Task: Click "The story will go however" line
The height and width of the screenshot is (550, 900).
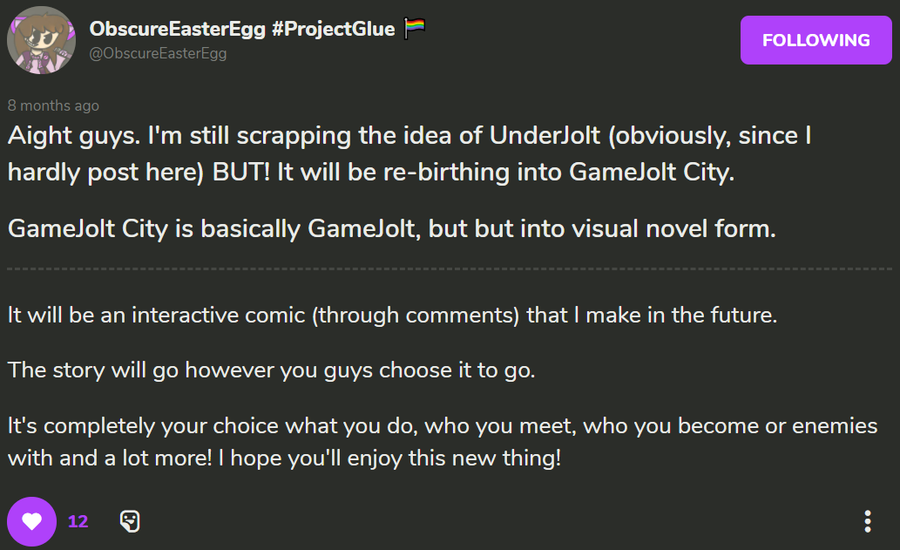Action: click(x=271, y=370)
